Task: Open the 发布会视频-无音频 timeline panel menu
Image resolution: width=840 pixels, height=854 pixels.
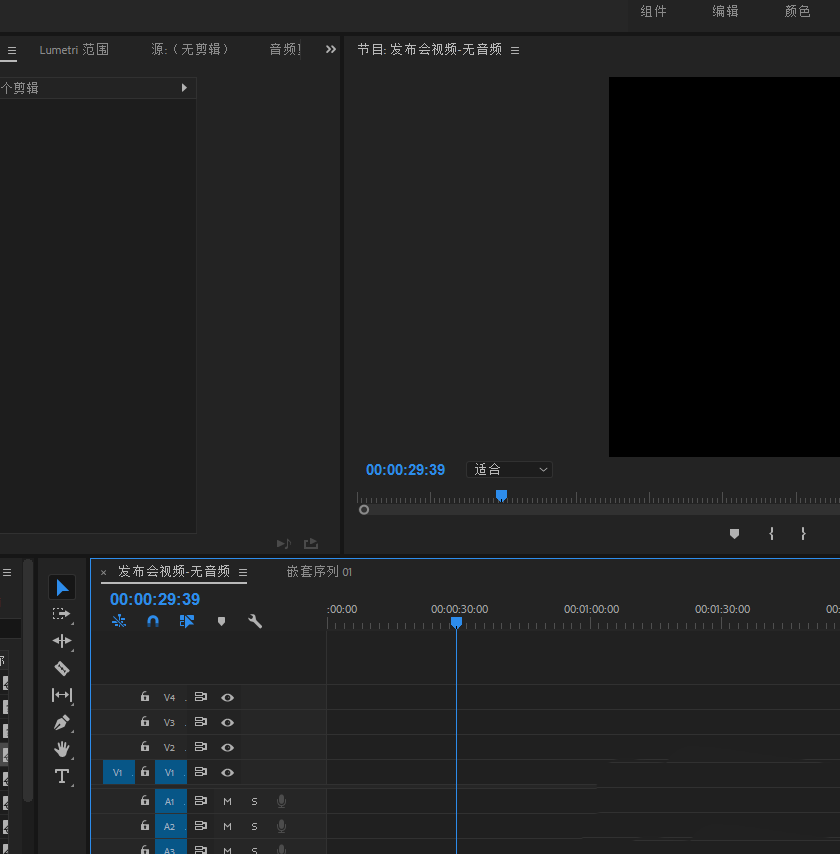Action: (x=243, y=572)
